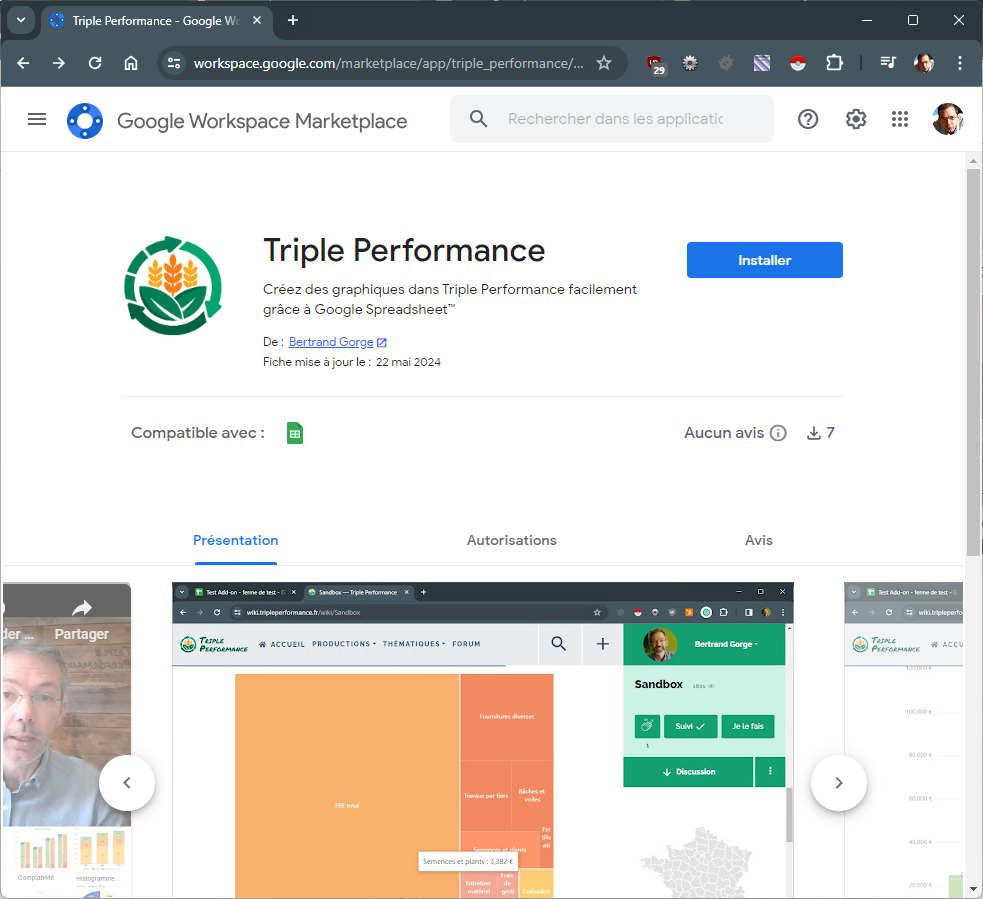Viewport: 983px width, 899px height.
Task: Click the blue Installer button
Action: [764, 260]
